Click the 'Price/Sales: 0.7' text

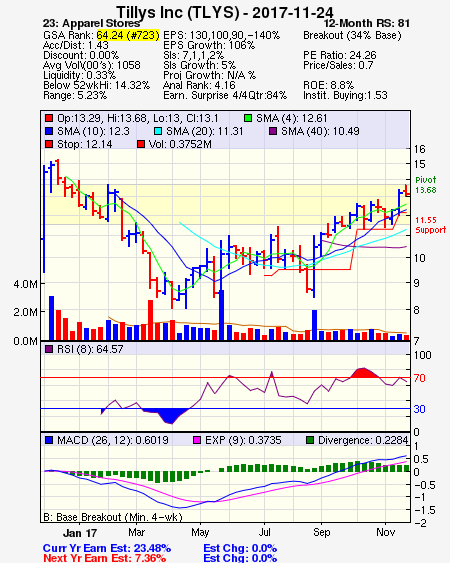(338, 65)
